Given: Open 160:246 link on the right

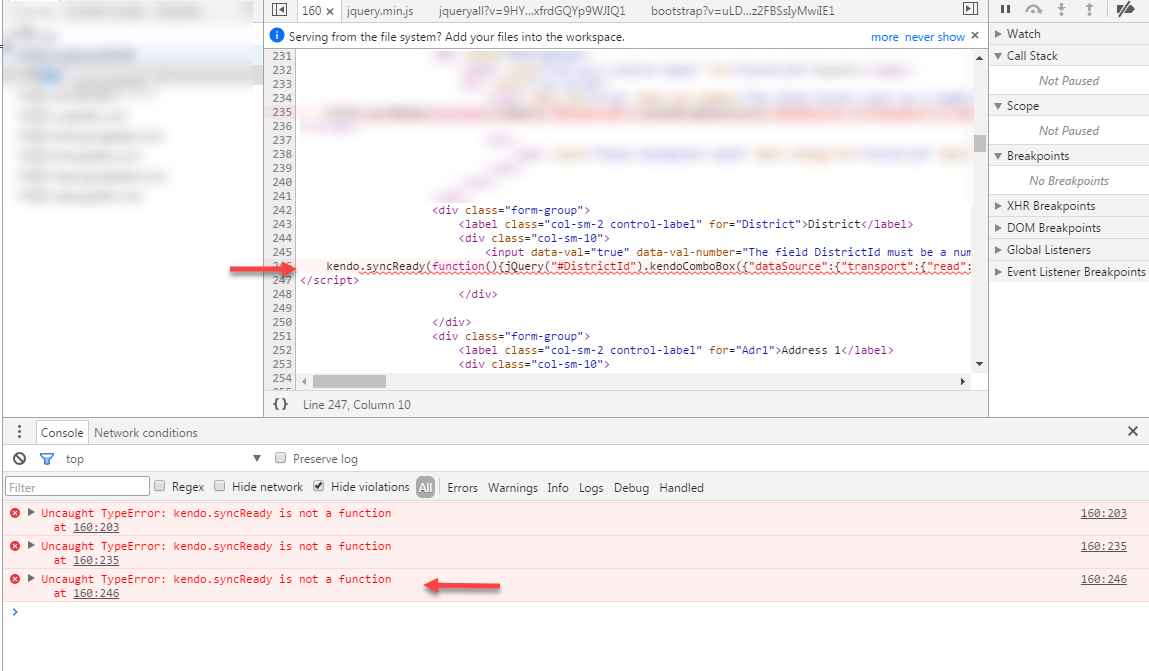Looking at the screenshot, I should pos(1104,579).
